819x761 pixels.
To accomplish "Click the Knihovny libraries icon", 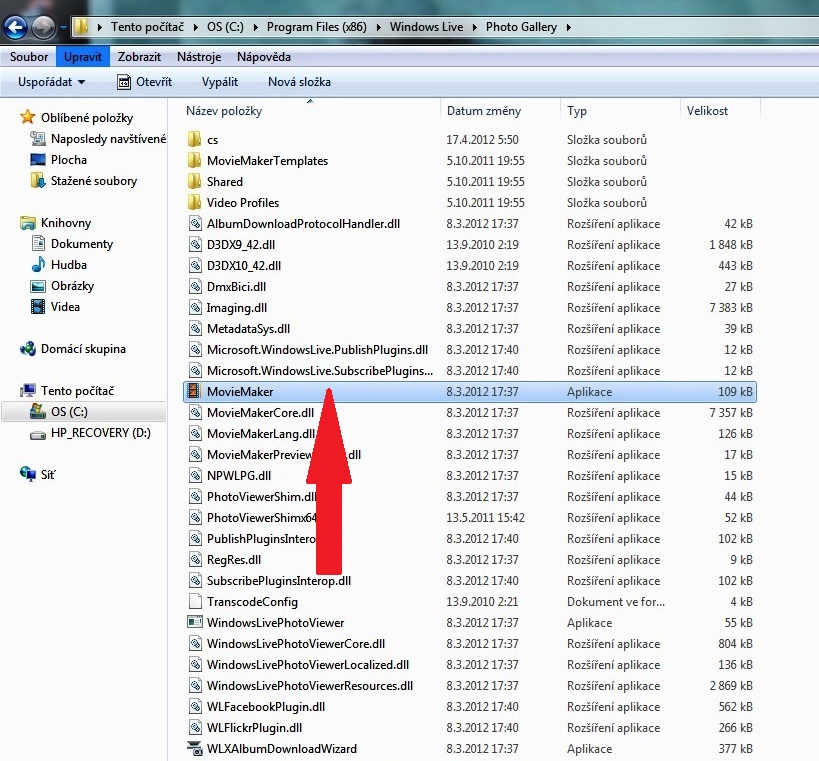I will [28, 223].
